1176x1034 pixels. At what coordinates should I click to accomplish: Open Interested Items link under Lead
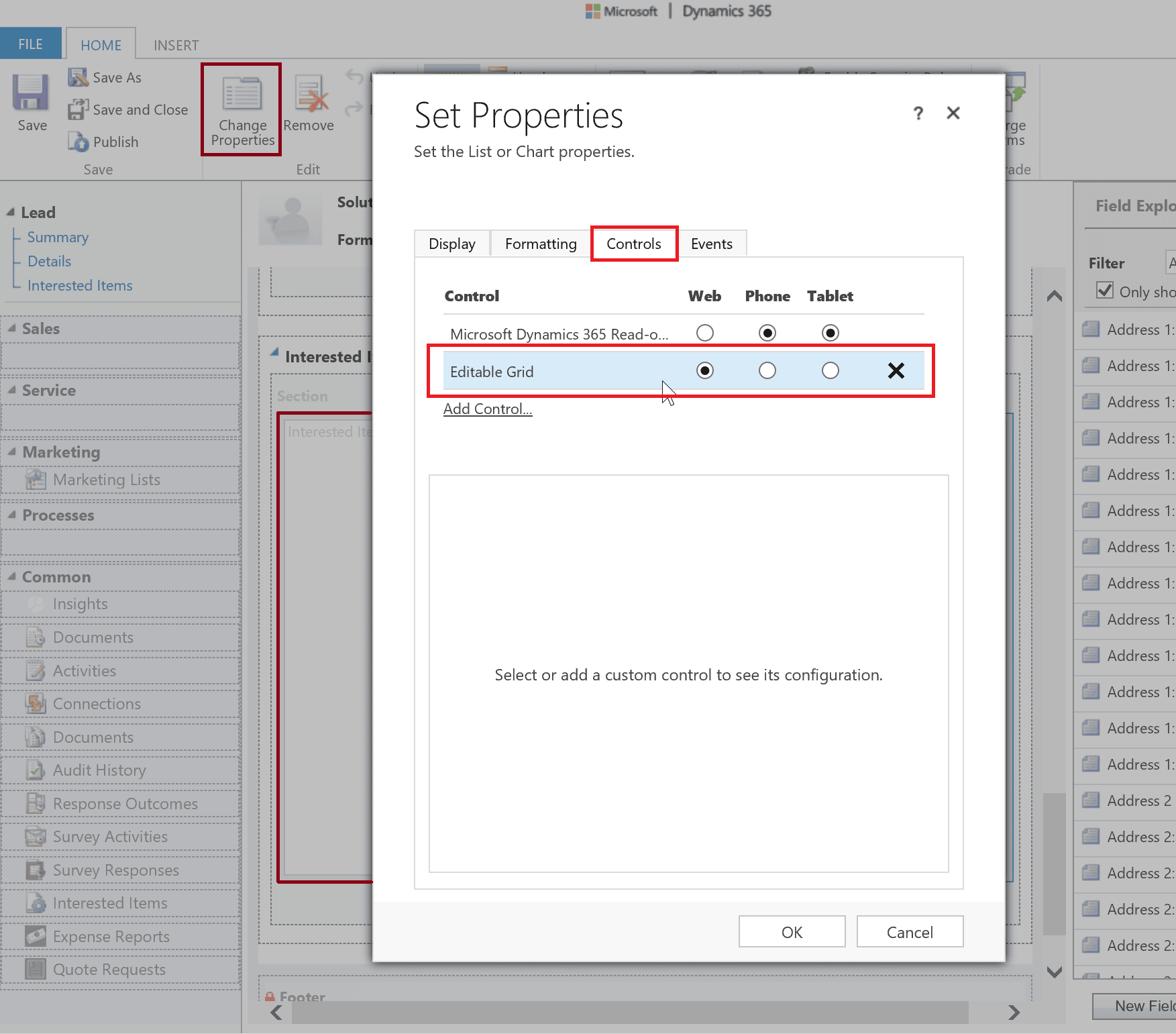click(80, 285)
